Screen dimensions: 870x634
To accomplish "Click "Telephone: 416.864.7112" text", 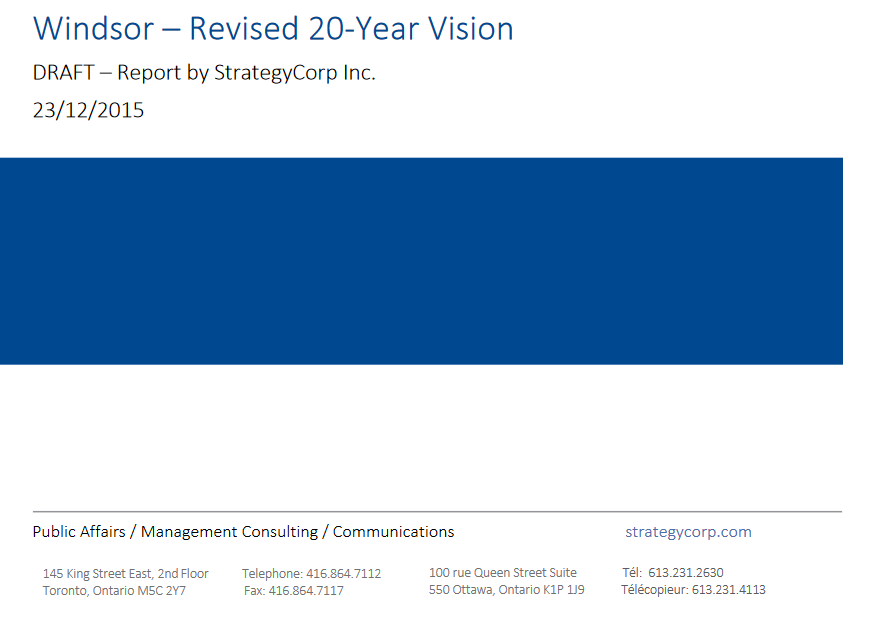I will (x=311, y=574).
